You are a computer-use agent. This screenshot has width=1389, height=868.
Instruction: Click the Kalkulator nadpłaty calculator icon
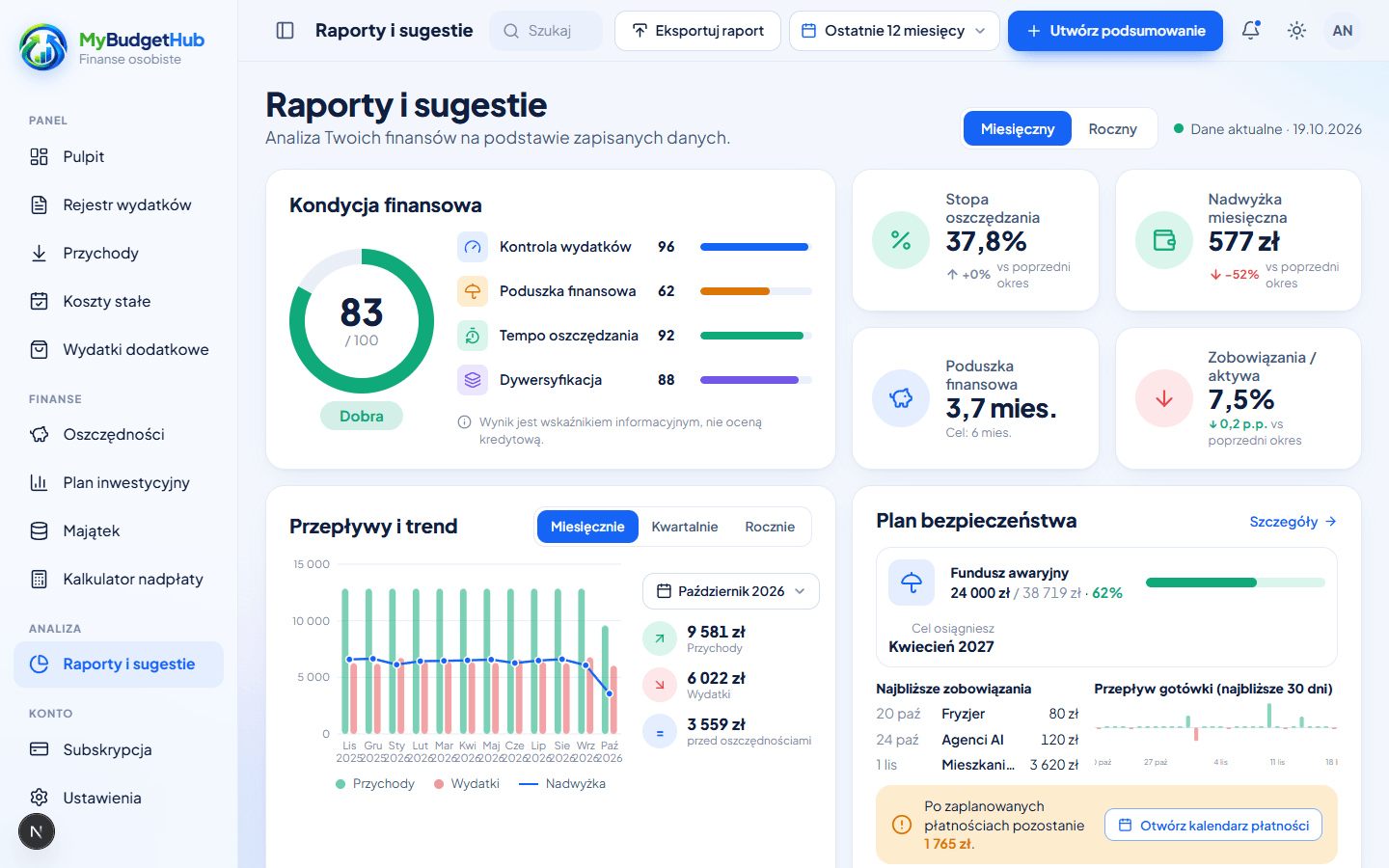tap(39, 579)
